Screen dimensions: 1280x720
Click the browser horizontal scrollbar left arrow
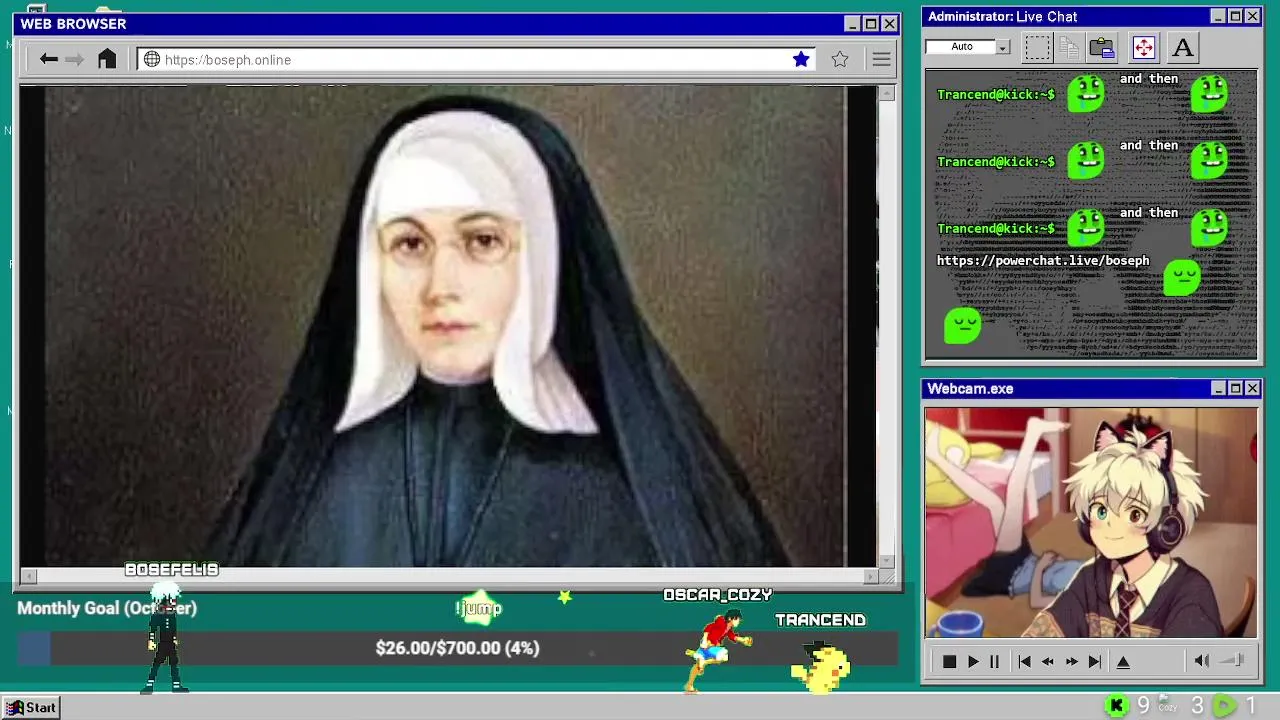pyautogui.click(x=29, y=576)
